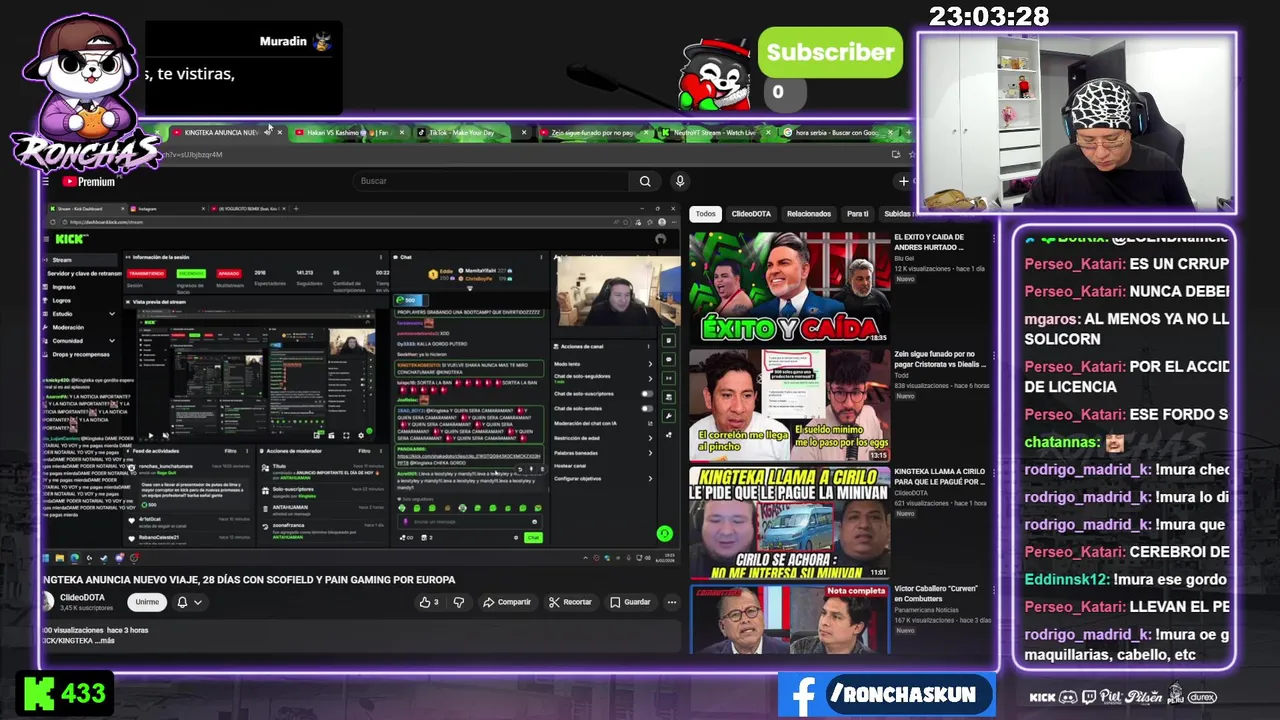Open Drops y recompensas in Kick sidebar
Screen dimensions: 1280x720
81,354
